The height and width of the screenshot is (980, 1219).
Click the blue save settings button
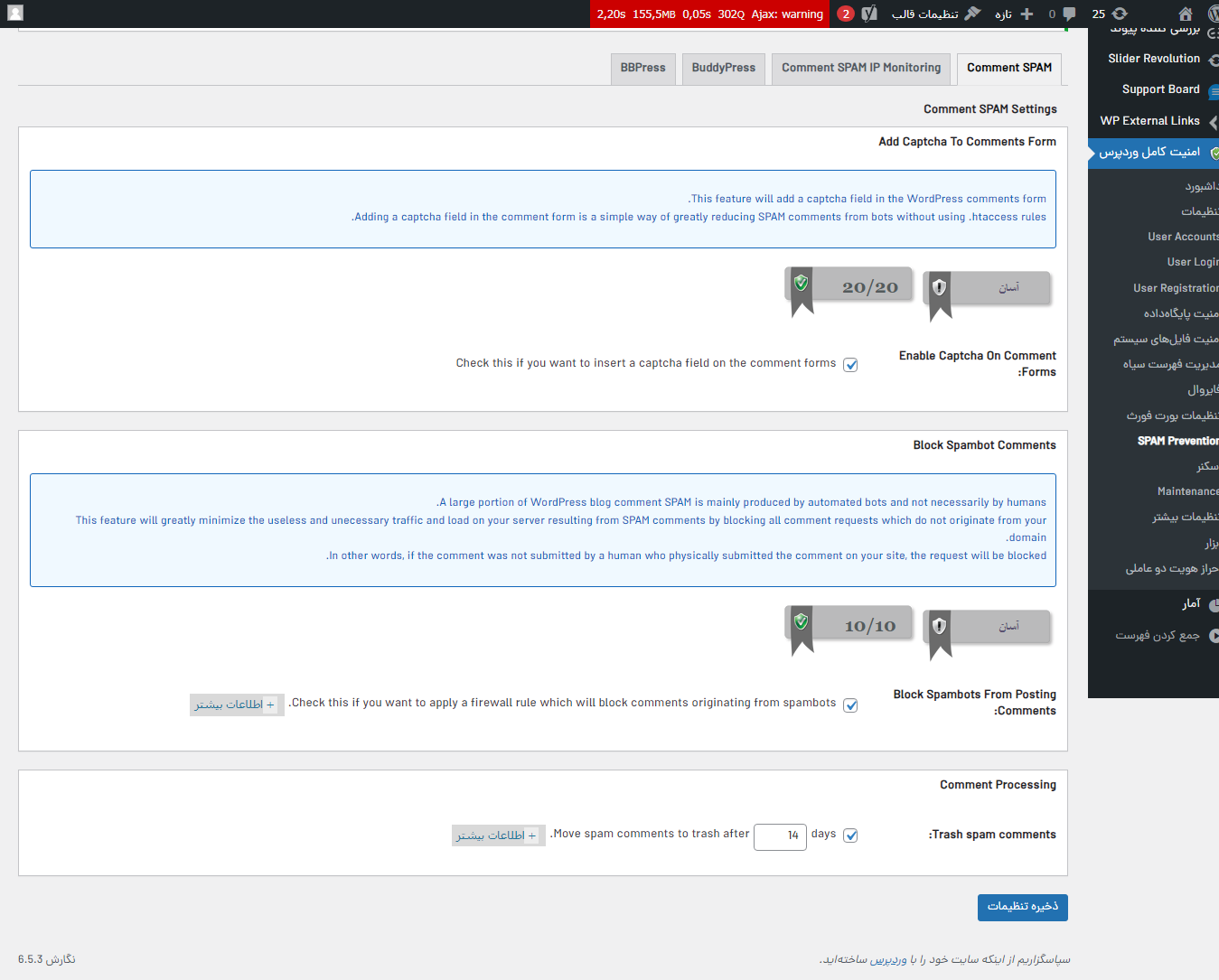1022,908
